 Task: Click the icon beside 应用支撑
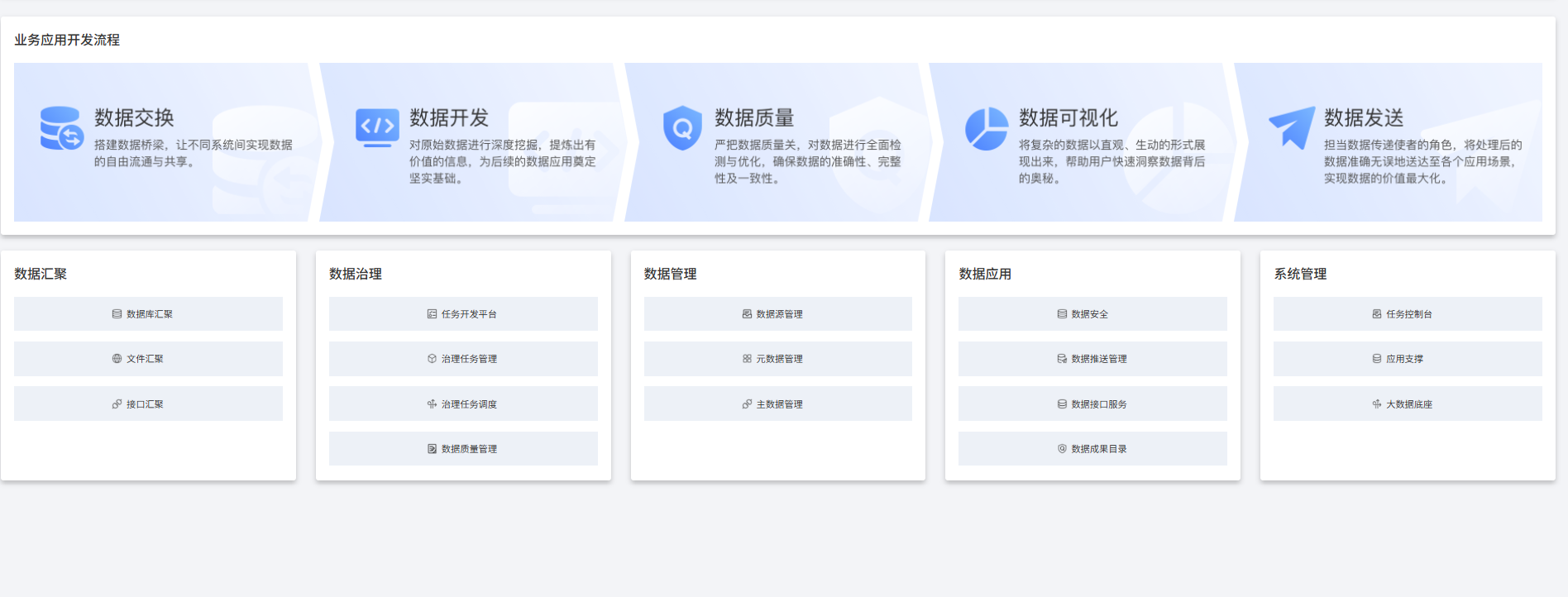(x=1377, y=359)
